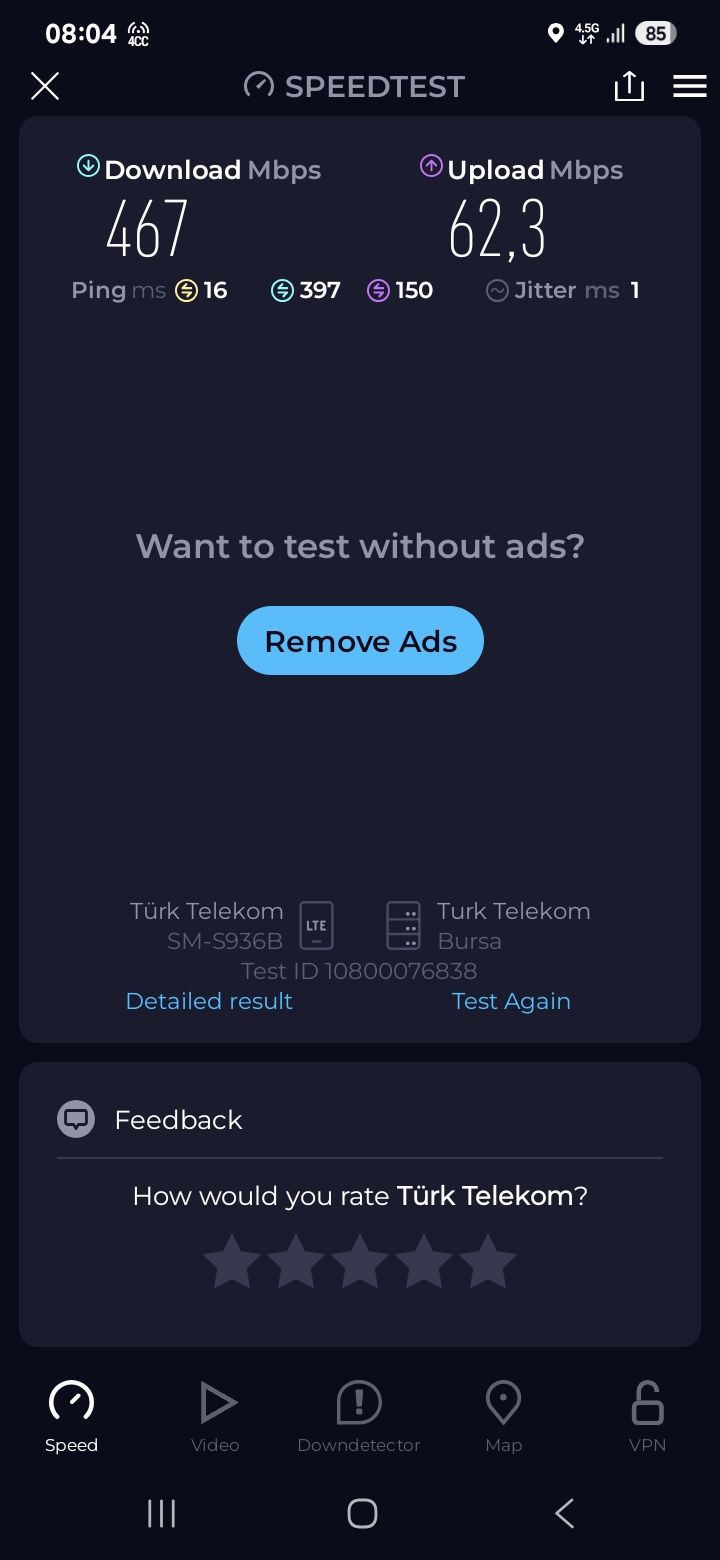Tap the LTE device icon
This screenshot has height=1560, width=720.
tap(316, 925)
